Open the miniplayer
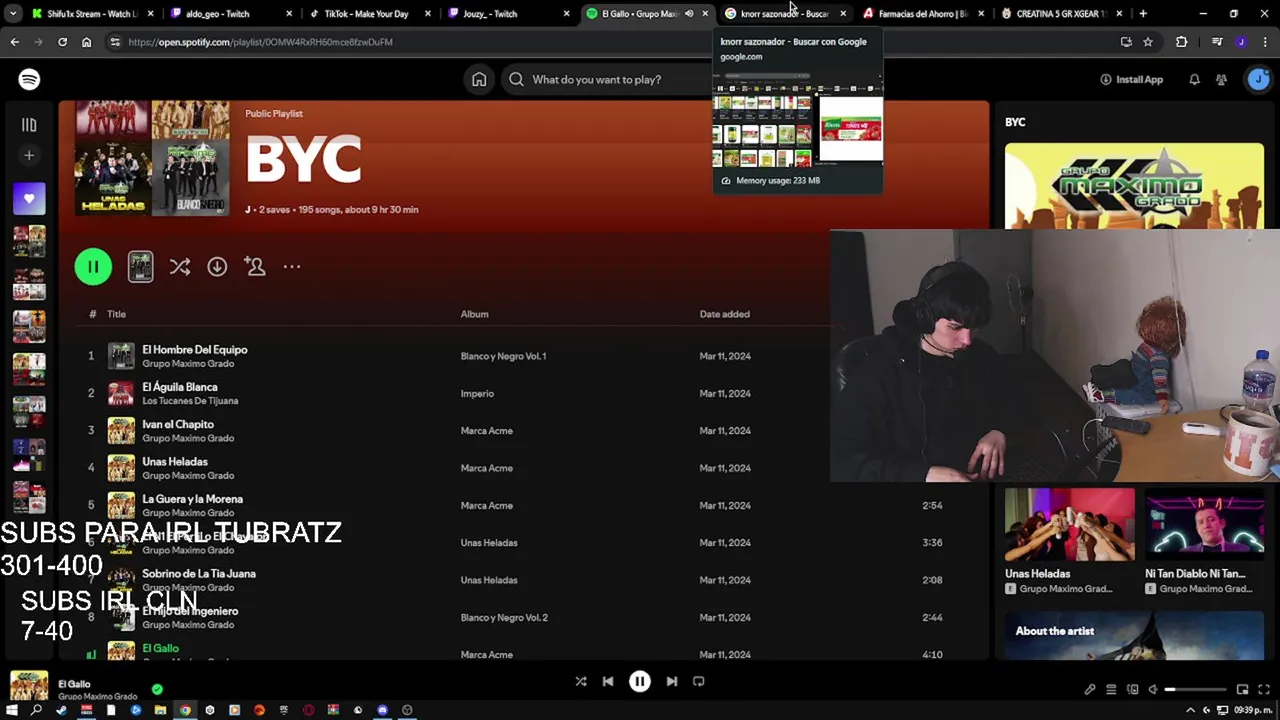Screen dimensions: 1280x720 click(1242, 689)
